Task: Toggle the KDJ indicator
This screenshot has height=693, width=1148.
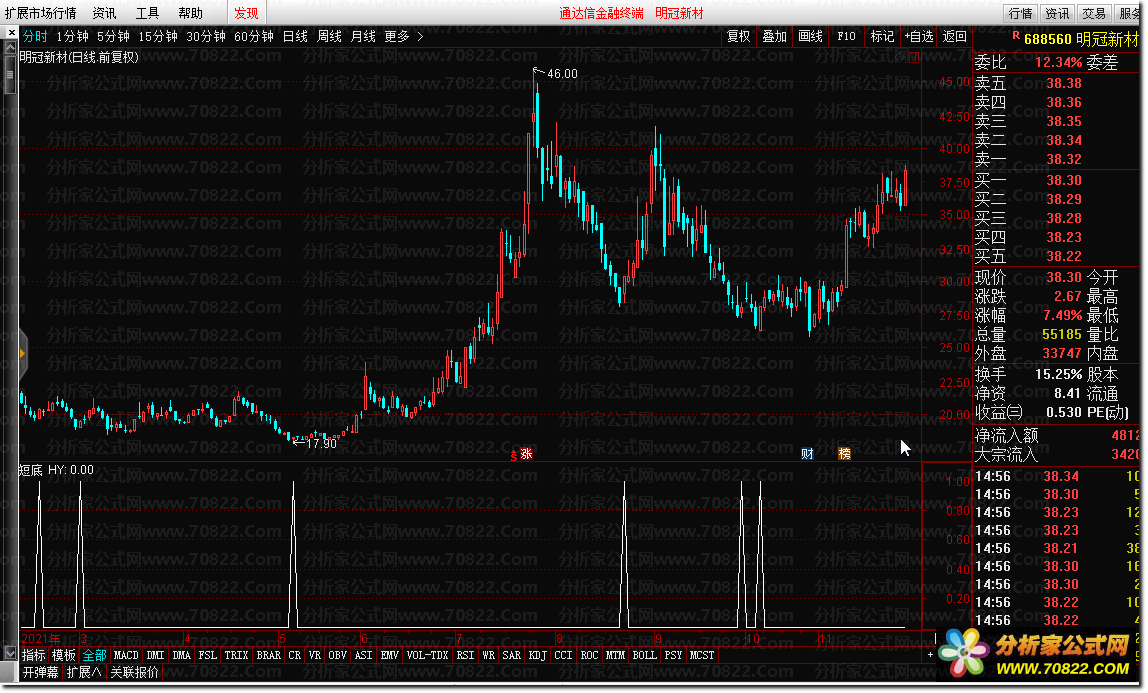Action: tap(537, 655)
